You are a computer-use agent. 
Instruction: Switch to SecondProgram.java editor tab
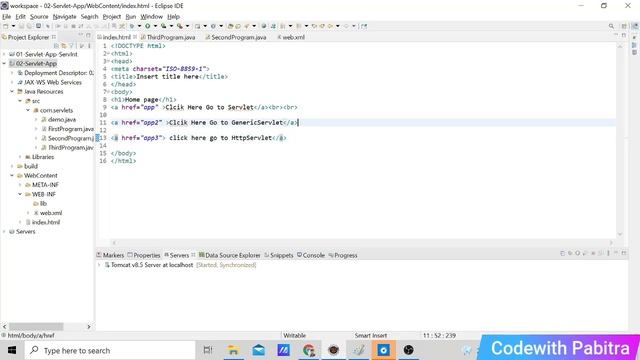coord(238,37)
